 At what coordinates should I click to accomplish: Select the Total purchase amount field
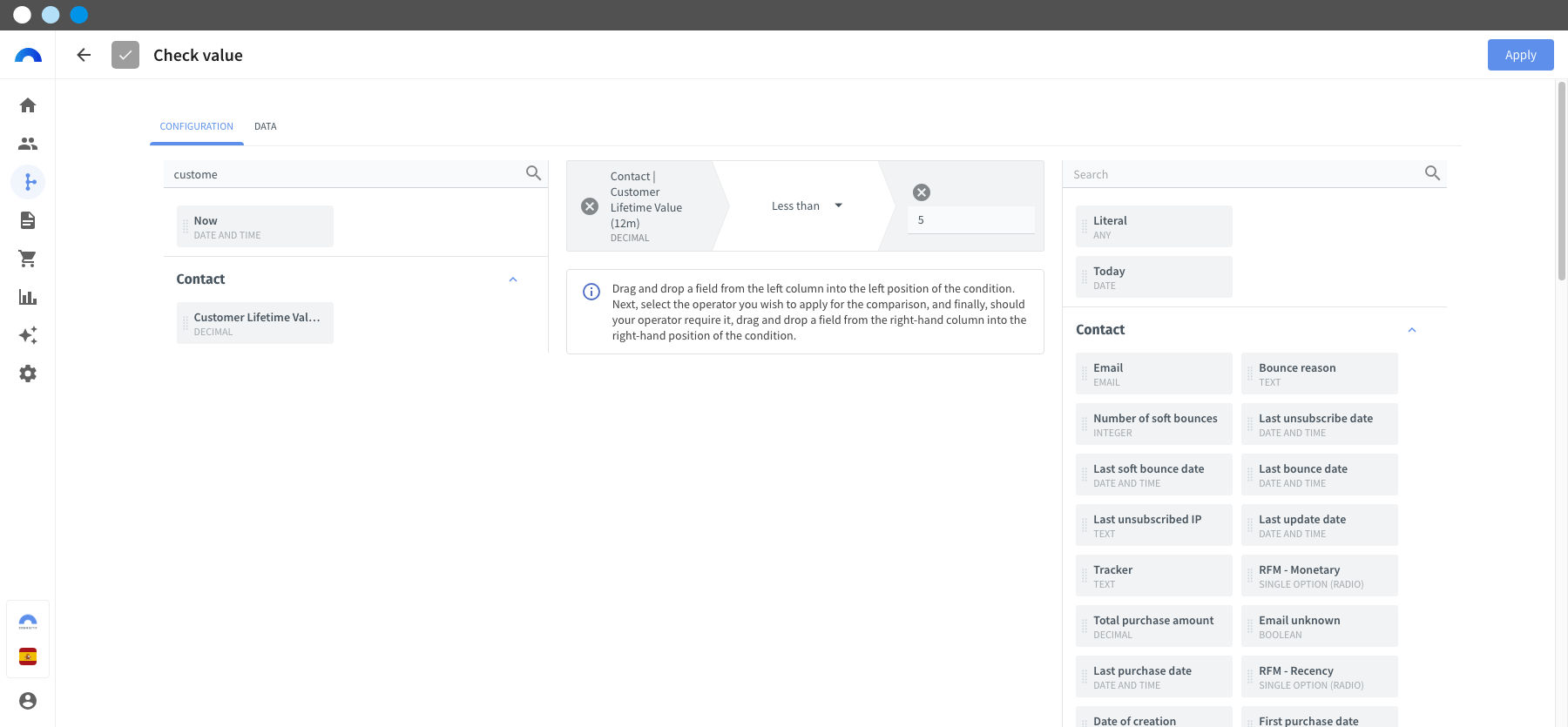[x=1154, y=626]
